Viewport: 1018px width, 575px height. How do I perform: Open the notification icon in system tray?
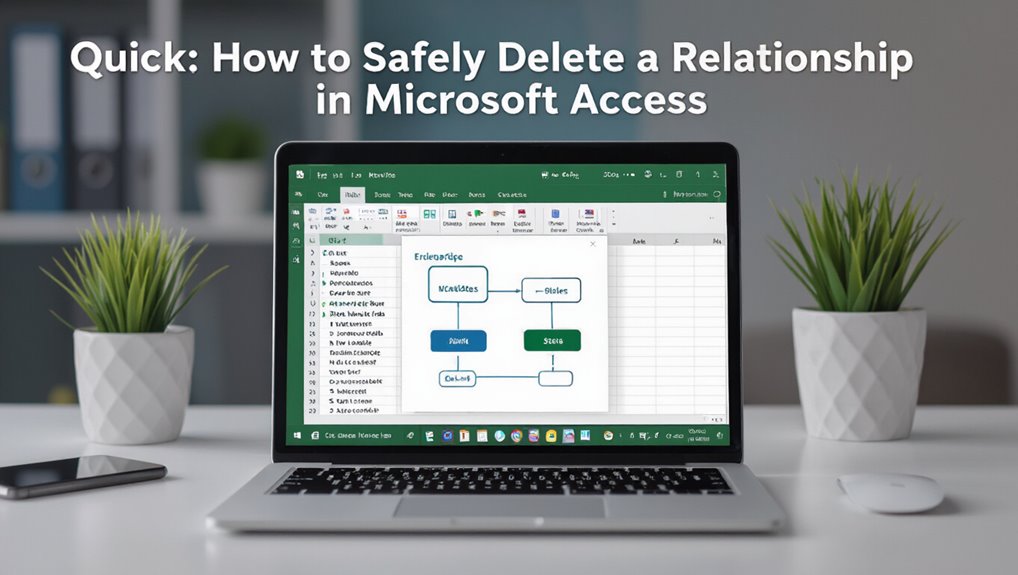[719, 436]
